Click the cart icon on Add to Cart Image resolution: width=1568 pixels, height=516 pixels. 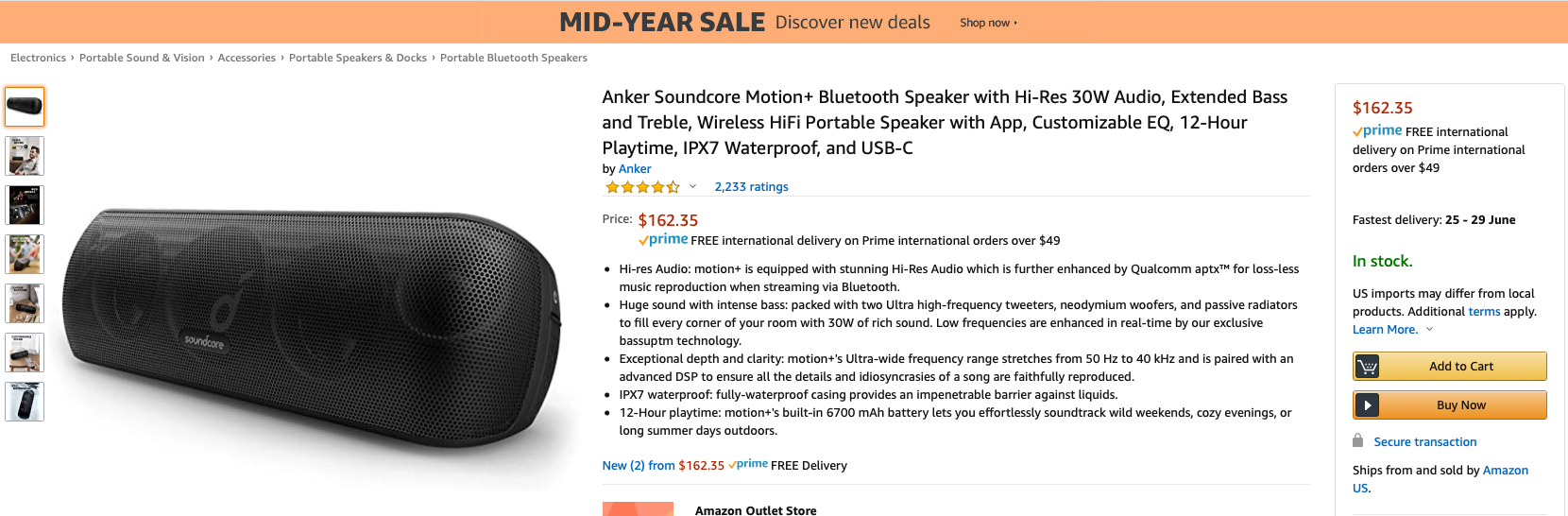1367,367
